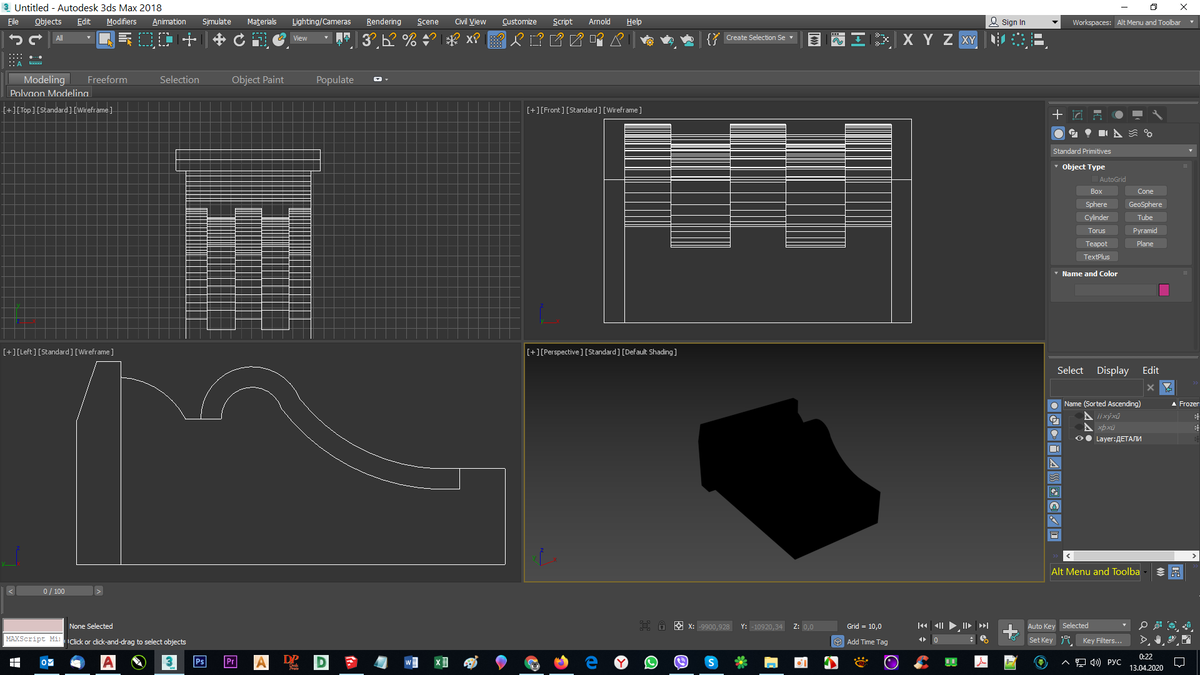Open the Windows Start menu
1200x675 pixels.
[15, 662]
